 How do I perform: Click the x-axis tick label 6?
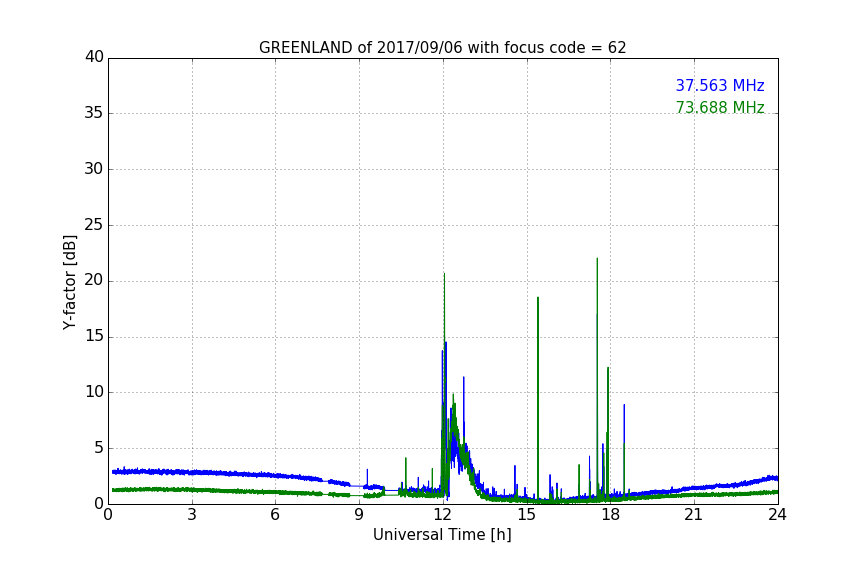(276, 515)
